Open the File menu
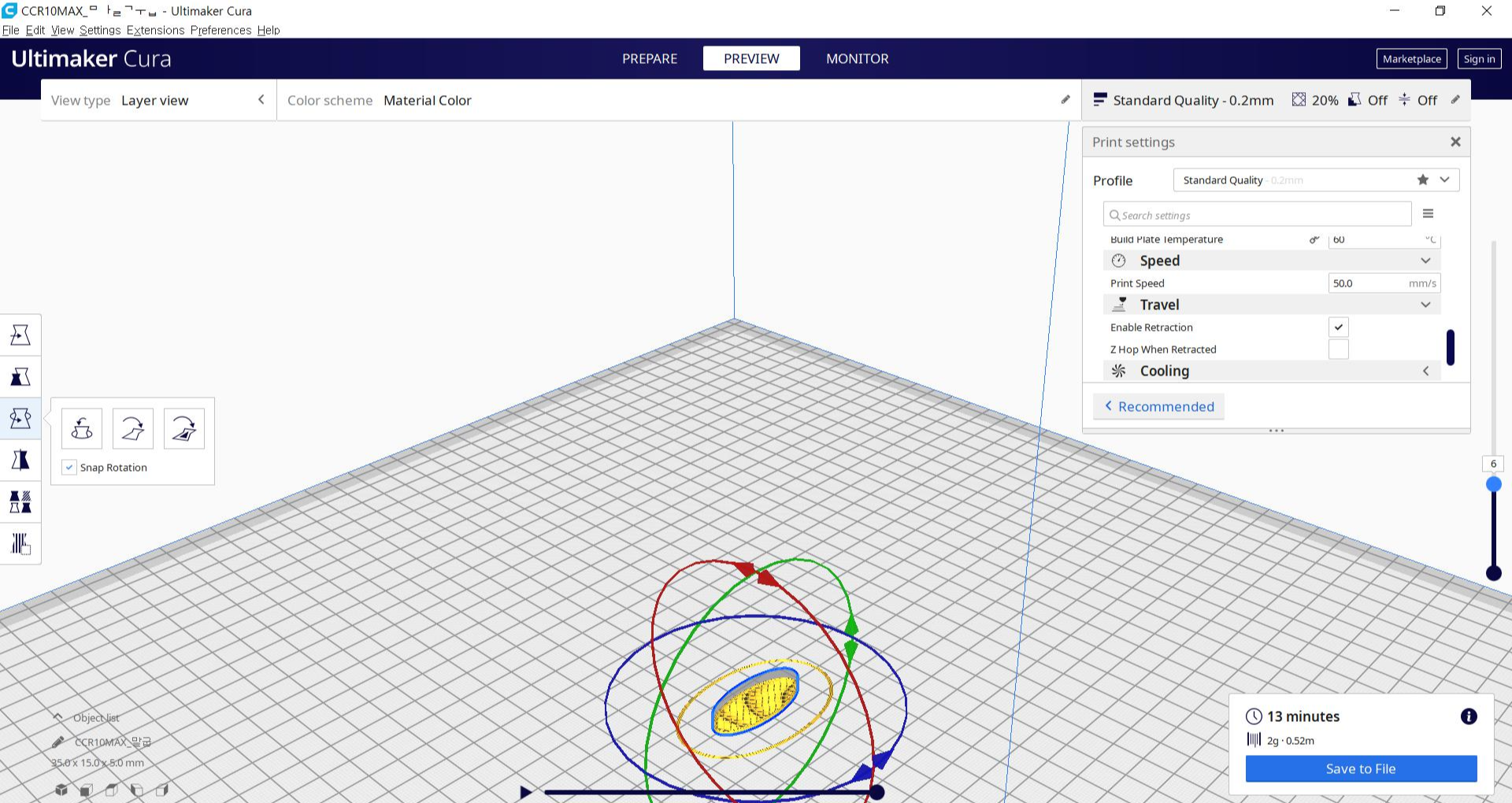This screenshot has width=1512, height=803. pos(11,30)
